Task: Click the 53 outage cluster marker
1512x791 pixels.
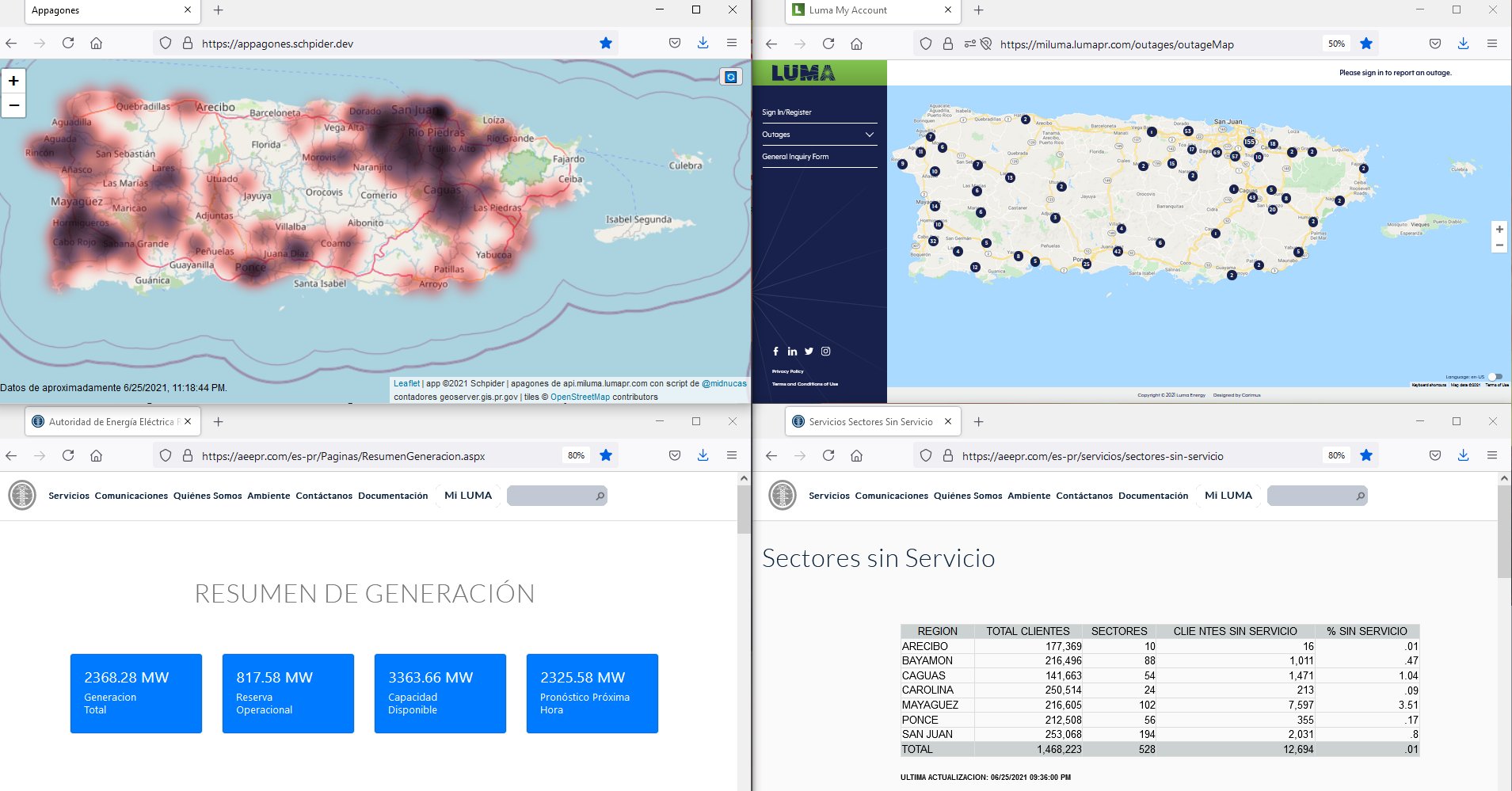Action: point(1187,131)
